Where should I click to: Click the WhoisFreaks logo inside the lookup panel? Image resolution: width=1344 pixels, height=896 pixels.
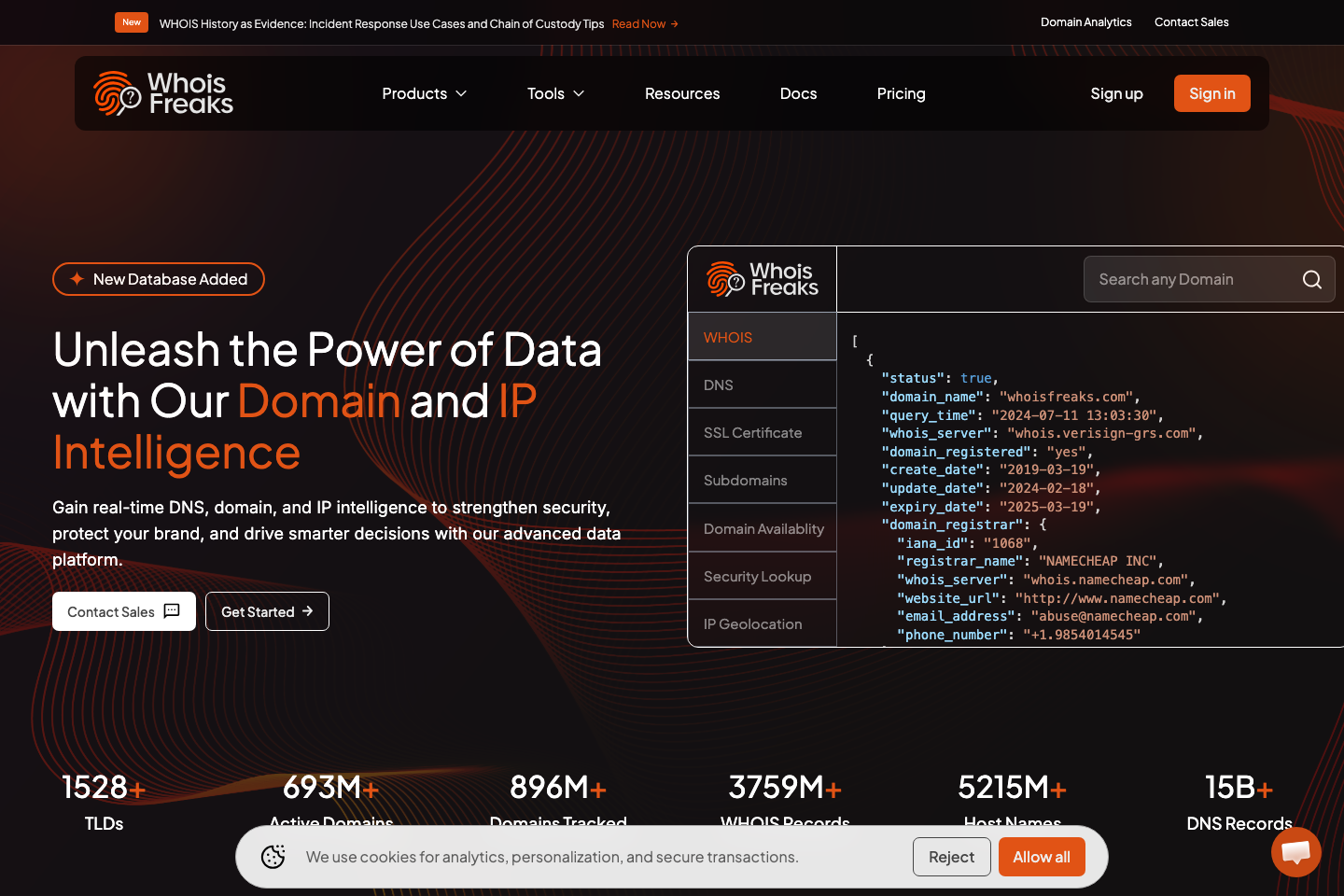coord(762,278)
